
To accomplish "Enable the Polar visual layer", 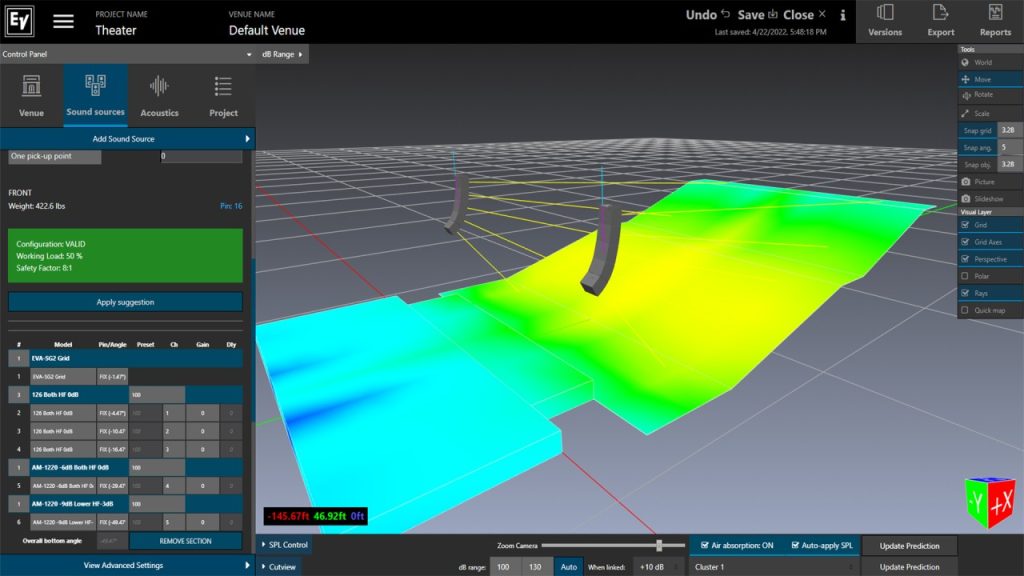I will [965, 276].
